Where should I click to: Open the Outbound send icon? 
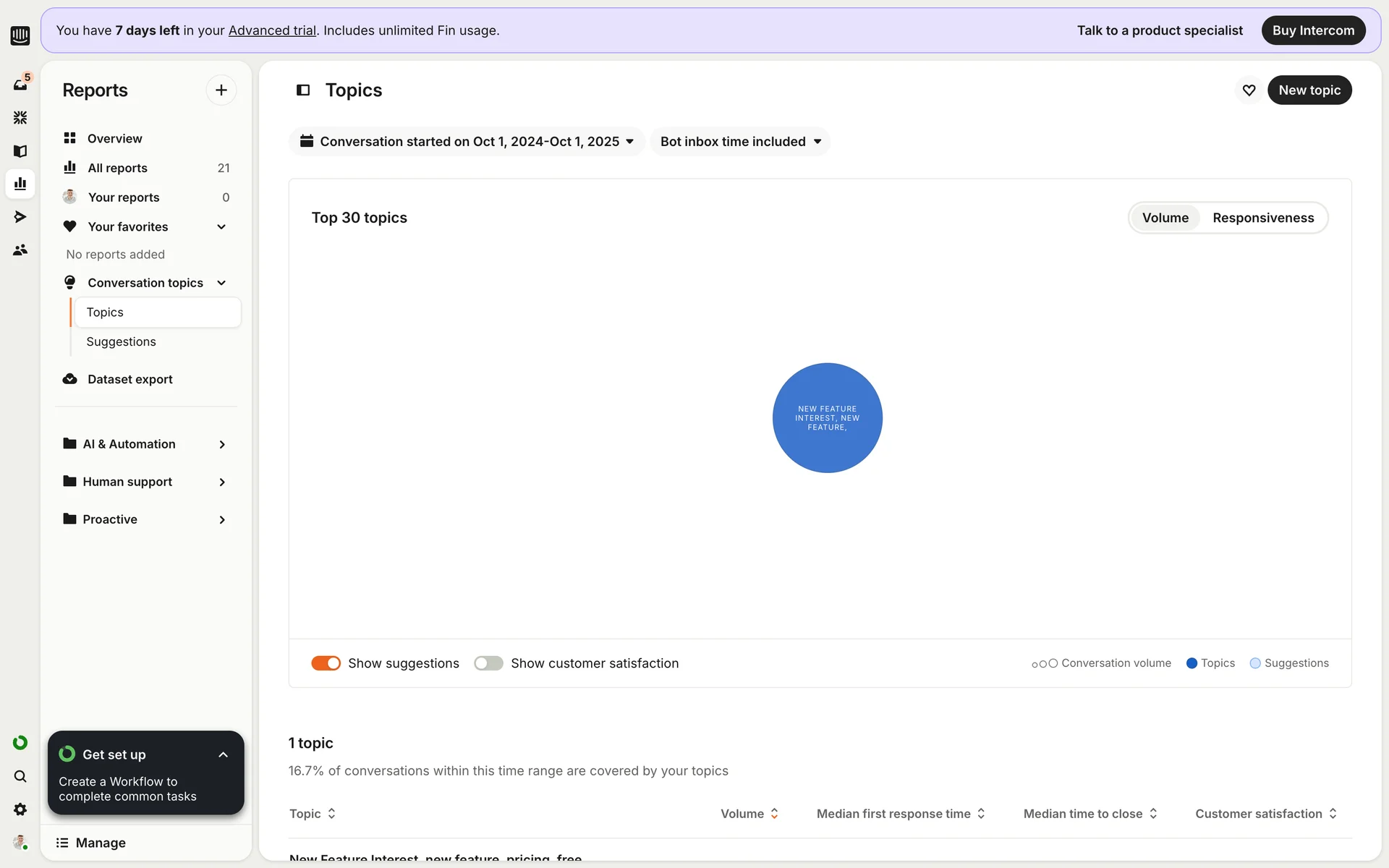20,216
